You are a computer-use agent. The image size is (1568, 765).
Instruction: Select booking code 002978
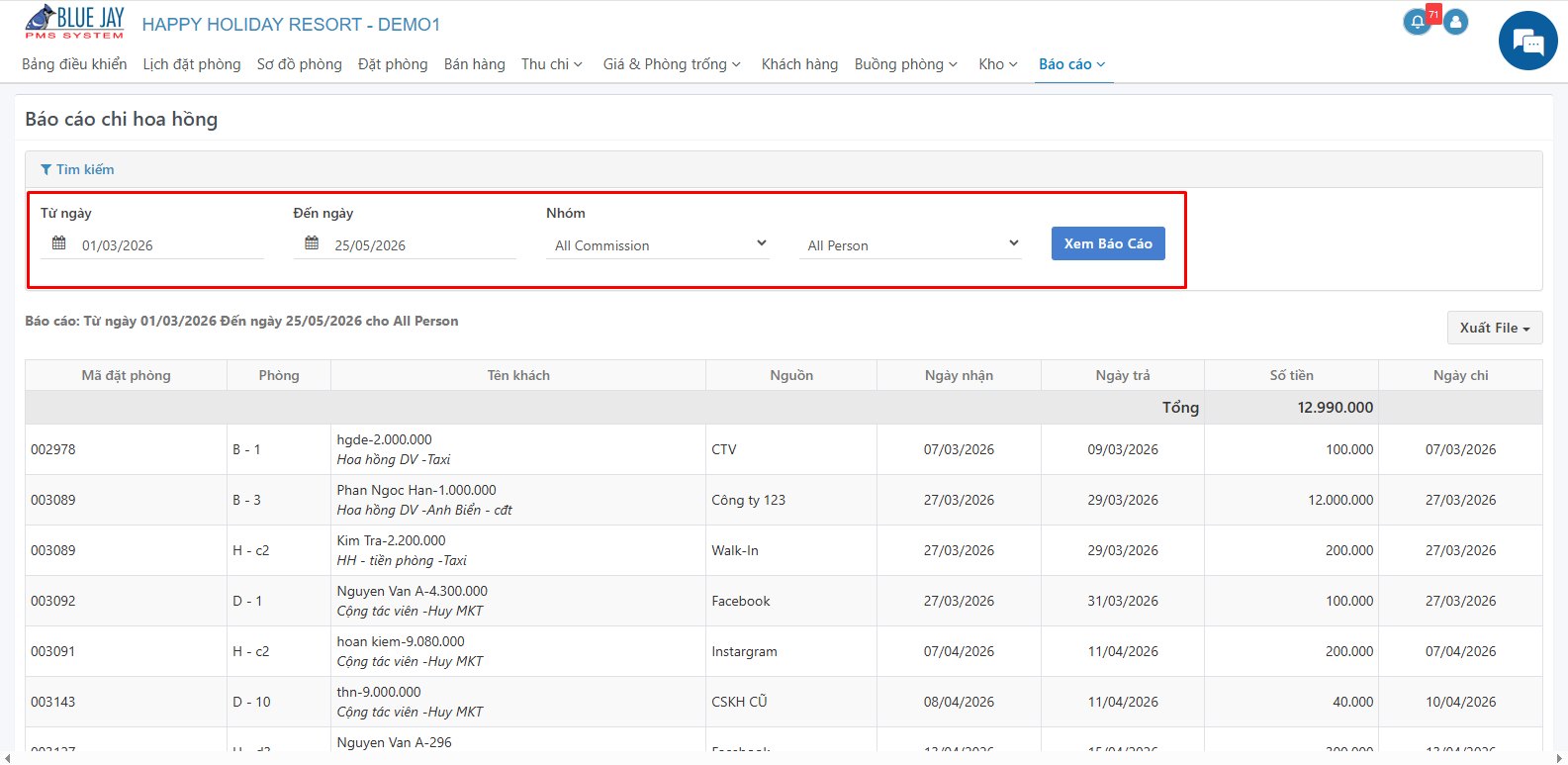53,449
